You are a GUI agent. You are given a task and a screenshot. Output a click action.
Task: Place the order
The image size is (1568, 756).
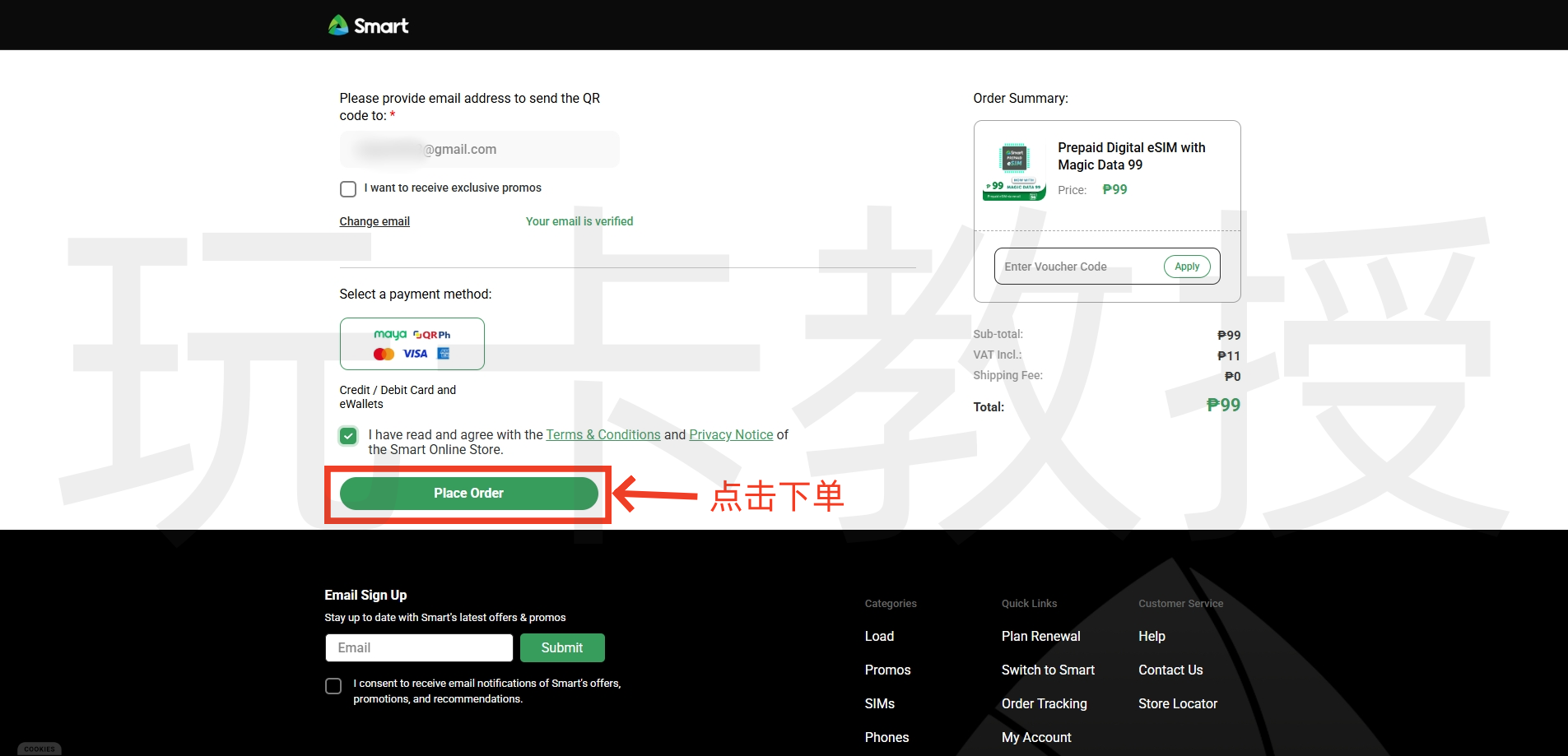468,494
